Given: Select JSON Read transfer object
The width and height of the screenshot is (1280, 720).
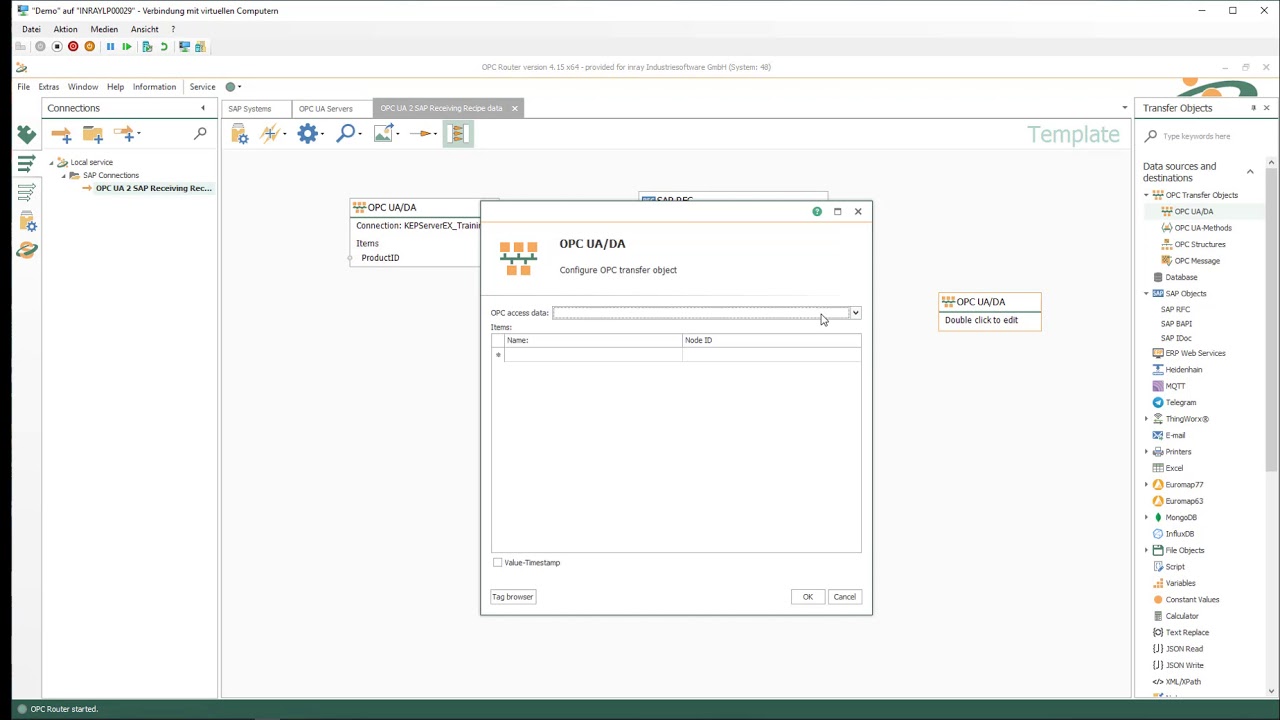Looking at the screenshot, I should (x=1178, y=649).
